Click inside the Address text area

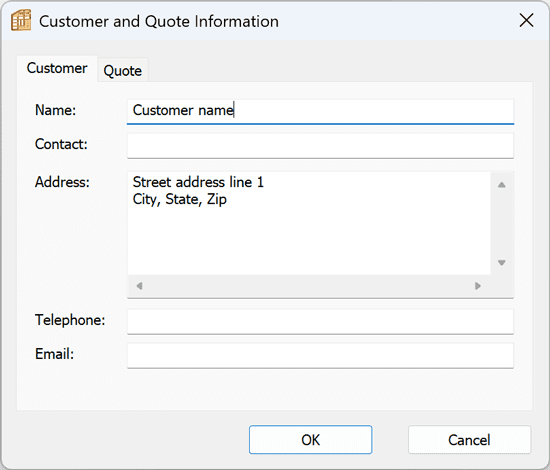click(309, 223)
